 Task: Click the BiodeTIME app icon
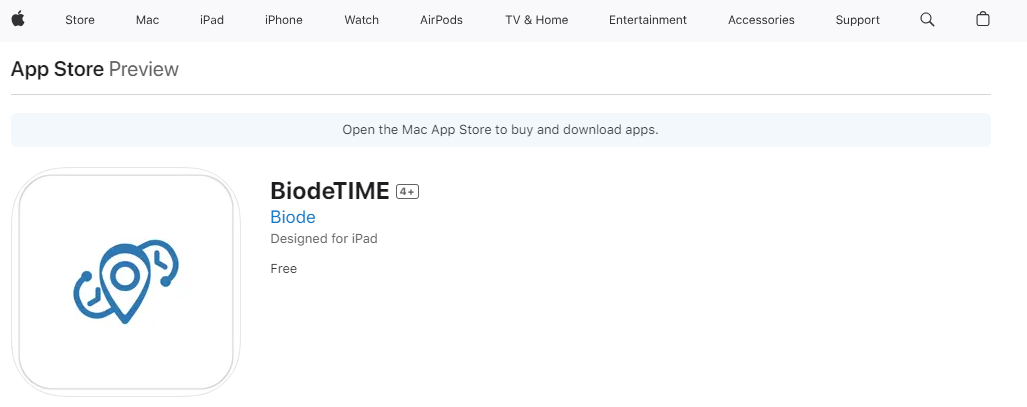coord(126,282)
